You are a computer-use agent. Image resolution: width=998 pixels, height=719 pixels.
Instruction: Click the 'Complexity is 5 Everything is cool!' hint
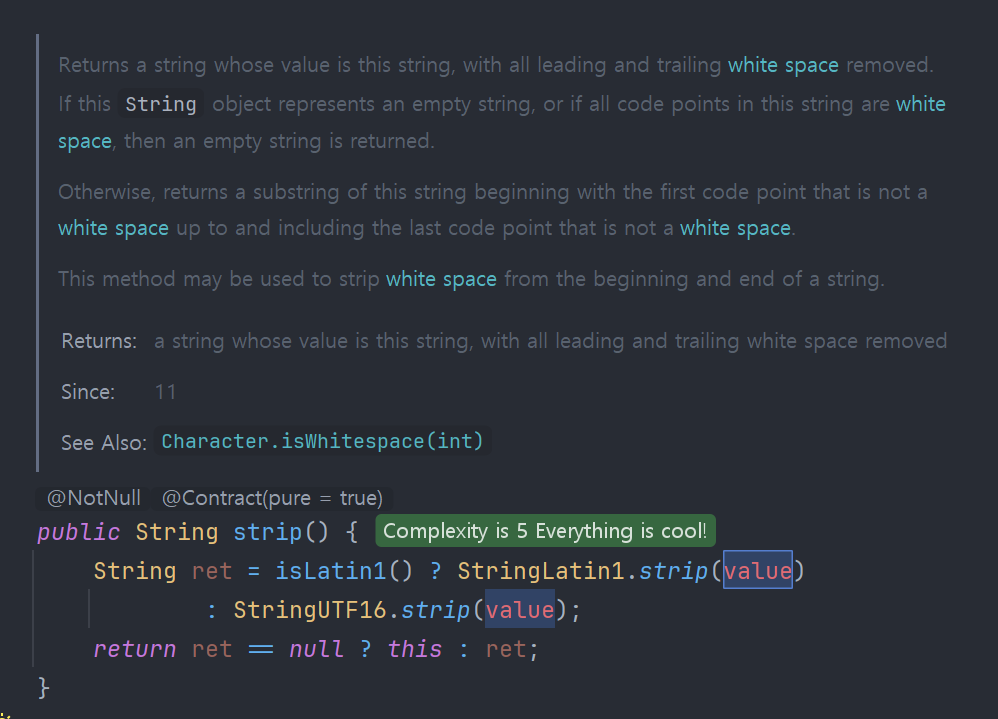545,531
